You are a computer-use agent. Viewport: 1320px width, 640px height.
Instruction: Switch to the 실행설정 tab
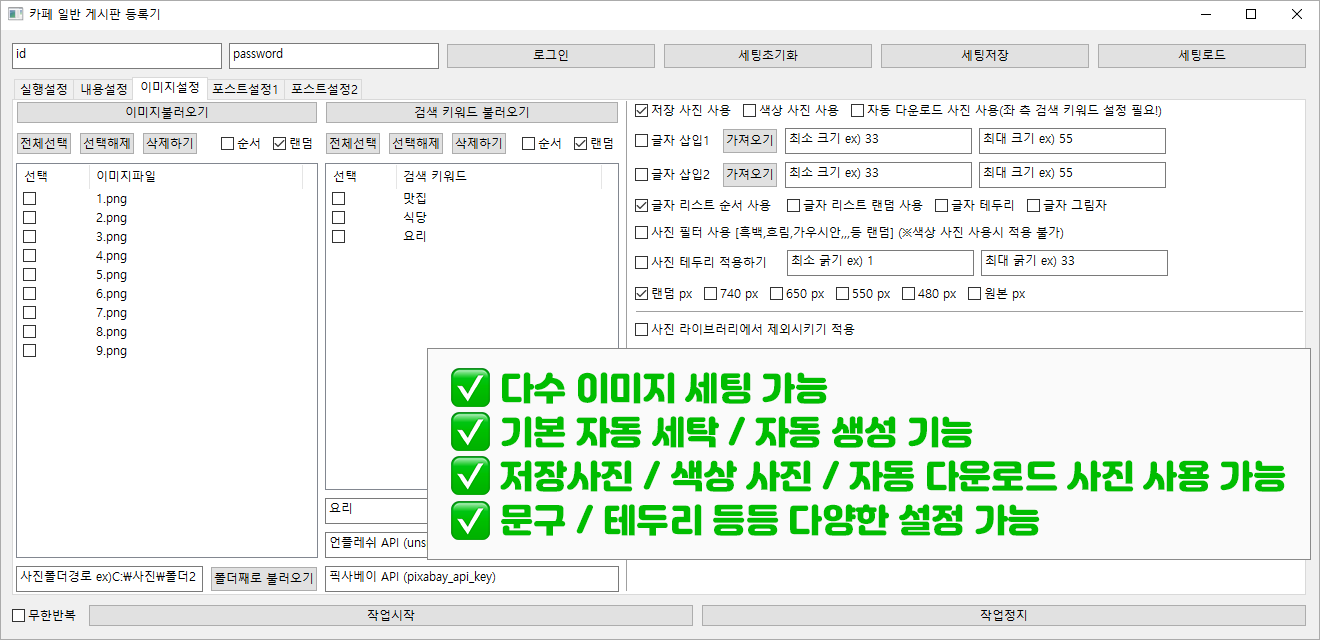click(43, 89)
